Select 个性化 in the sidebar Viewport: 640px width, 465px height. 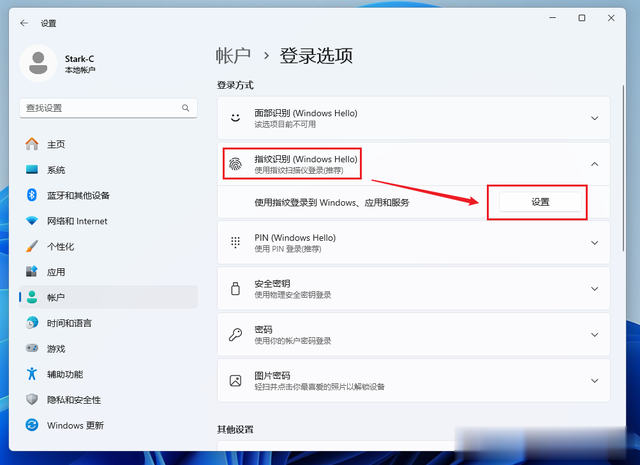[108, 246]
